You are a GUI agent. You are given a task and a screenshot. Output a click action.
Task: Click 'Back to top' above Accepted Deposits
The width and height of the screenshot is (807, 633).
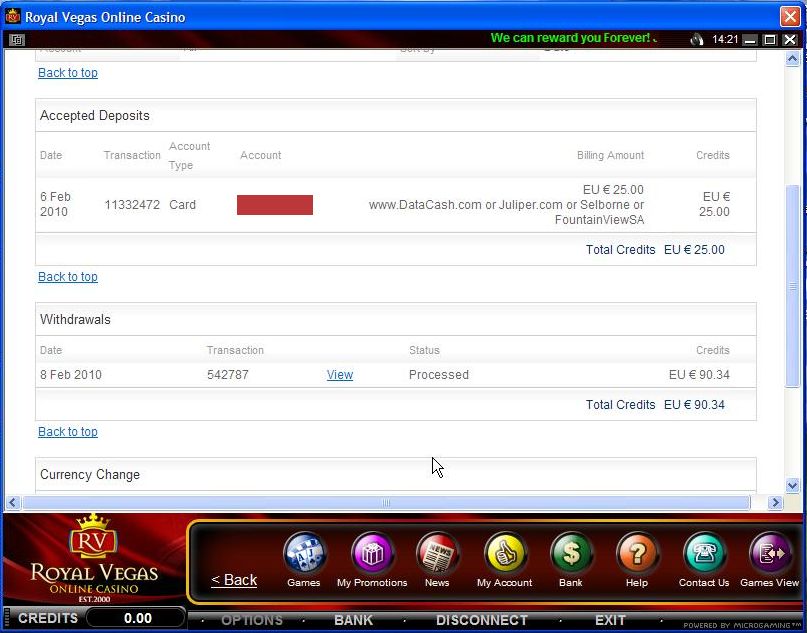click(x=68, y=73)
